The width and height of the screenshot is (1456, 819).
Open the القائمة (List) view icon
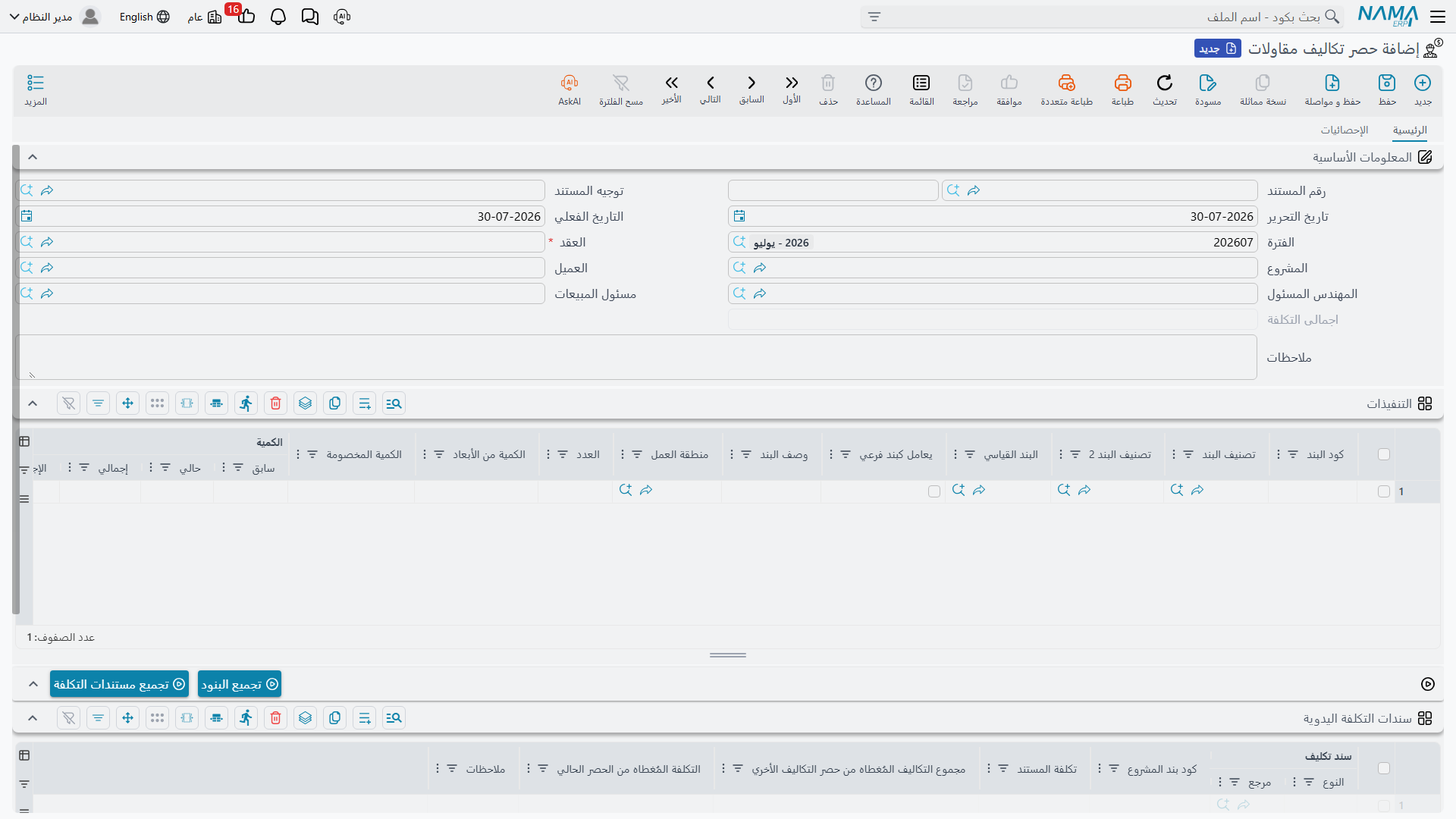coord(921,89)
